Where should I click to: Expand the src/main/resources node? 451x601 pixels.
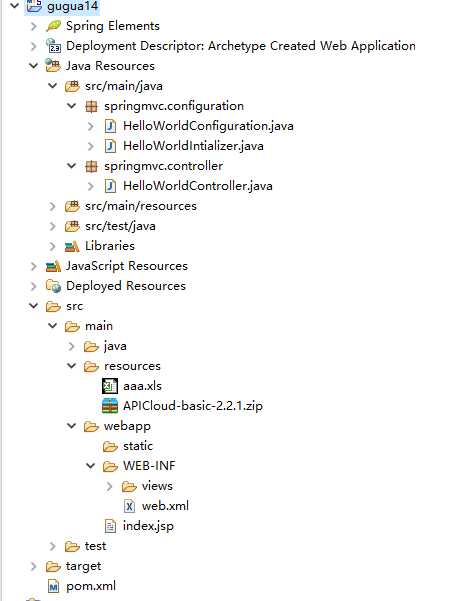tap(52, 206)
